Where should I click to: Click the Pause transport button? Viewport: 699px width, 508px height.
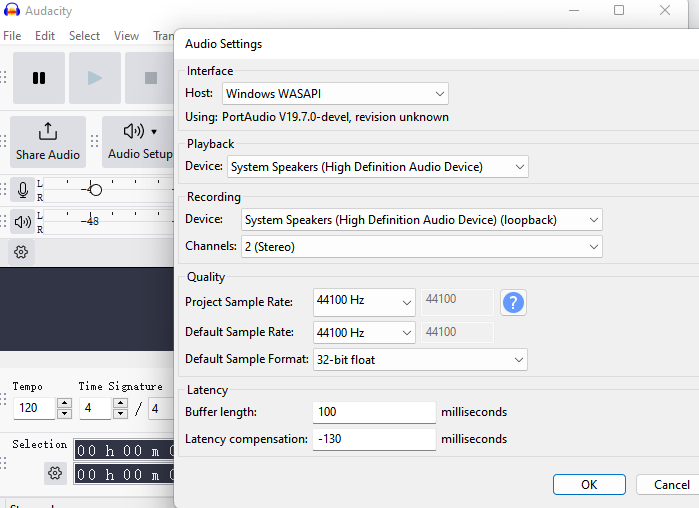(39, 78)
